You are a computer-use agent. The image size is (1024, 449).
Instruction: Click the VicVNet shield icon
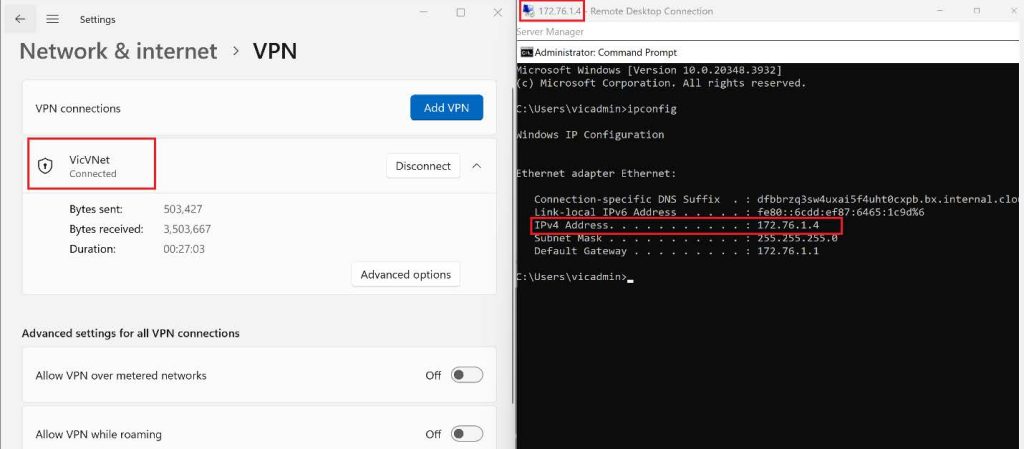[45, 166]
